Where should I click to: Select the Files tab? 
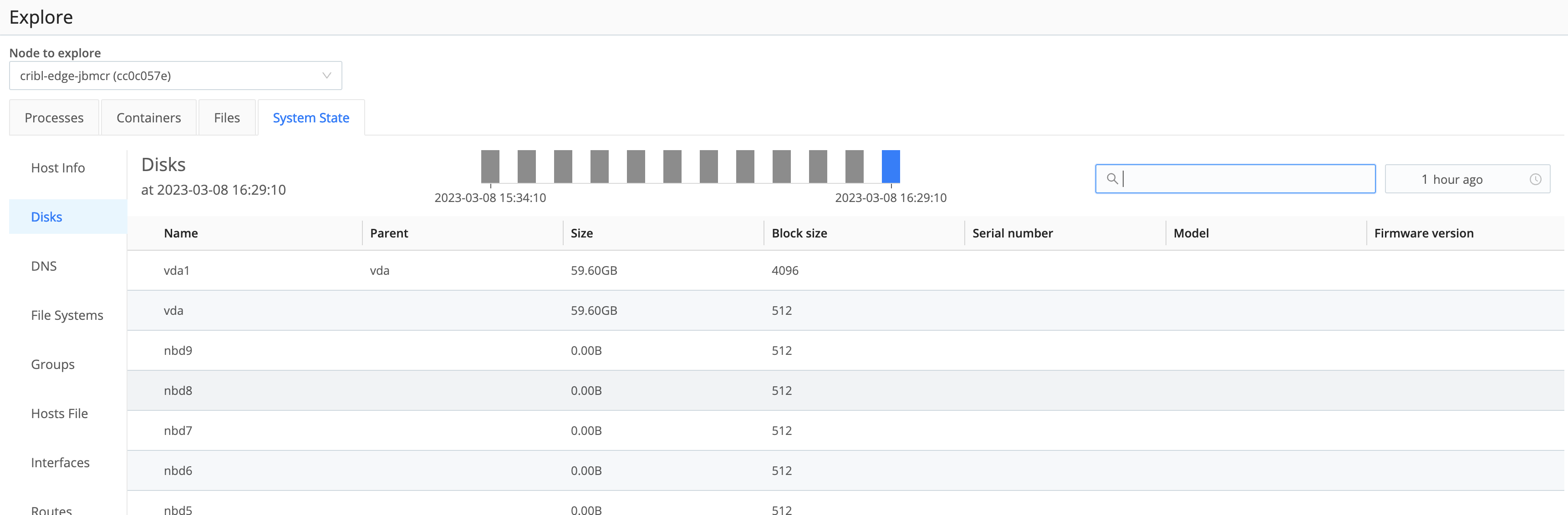tap(226, 118)
